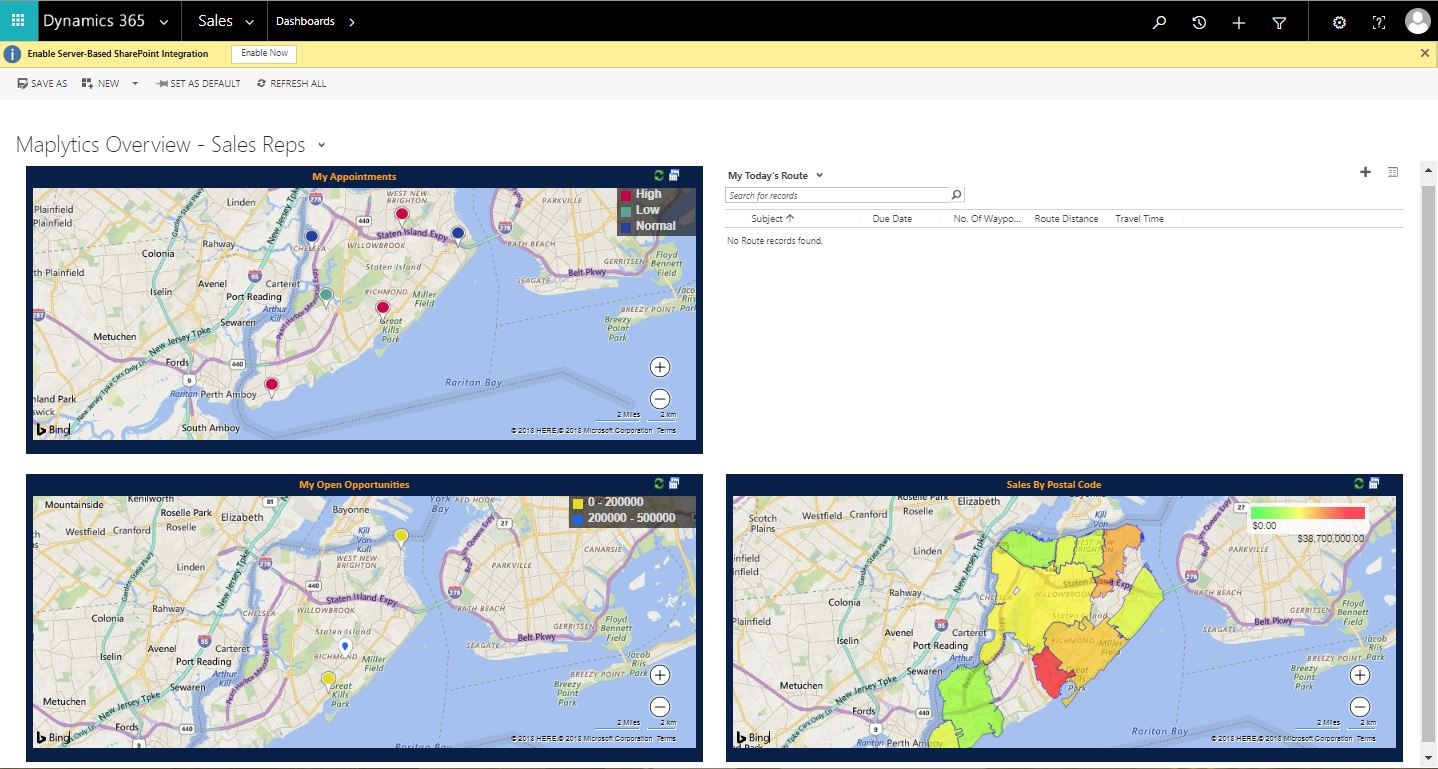
Task: Add new route record with plus icon
Action: 1365,172
